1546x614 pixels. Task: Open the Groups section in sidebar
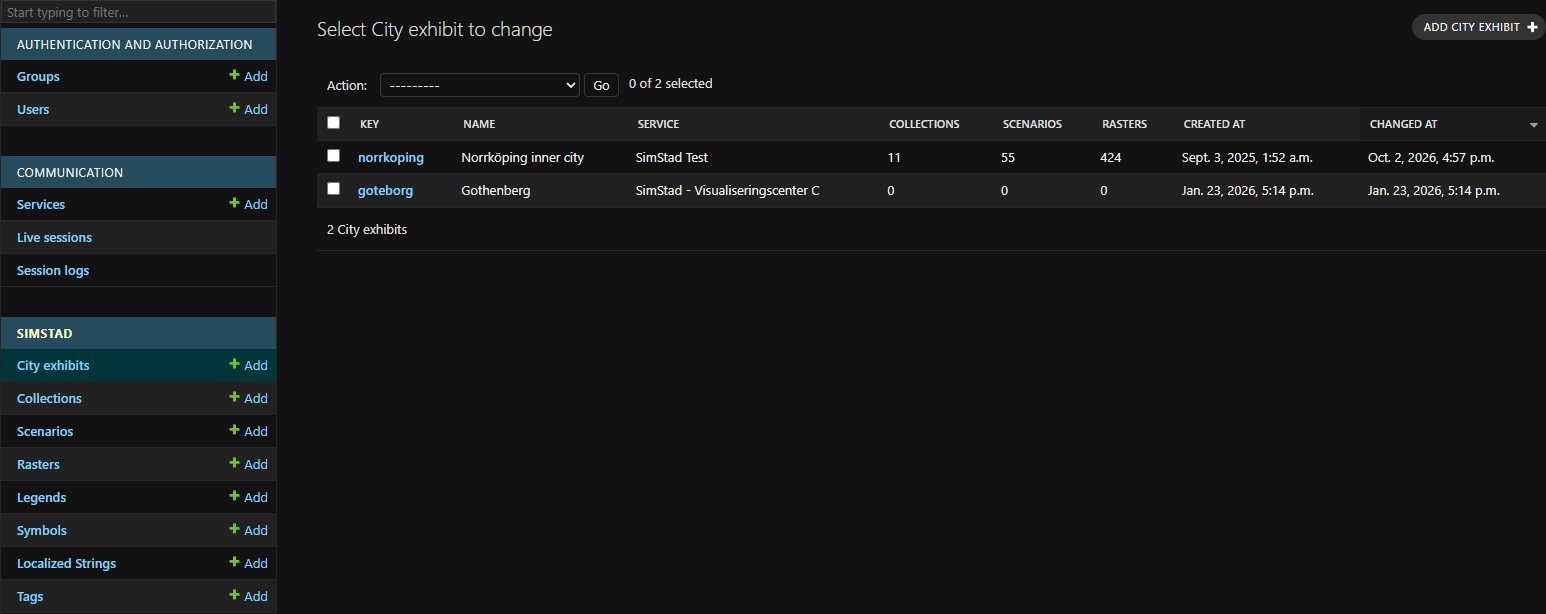(38, 77)
